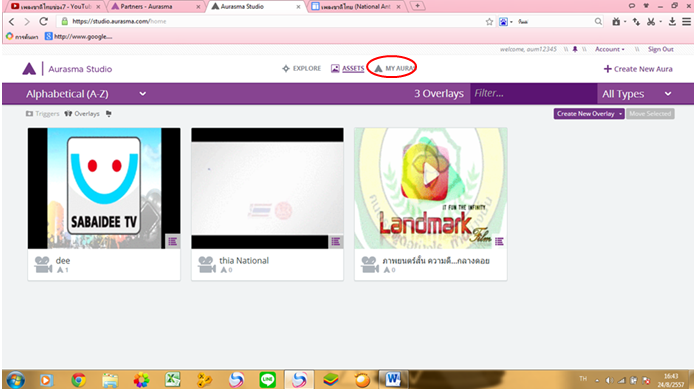Go to My Auras

(394, 69)
